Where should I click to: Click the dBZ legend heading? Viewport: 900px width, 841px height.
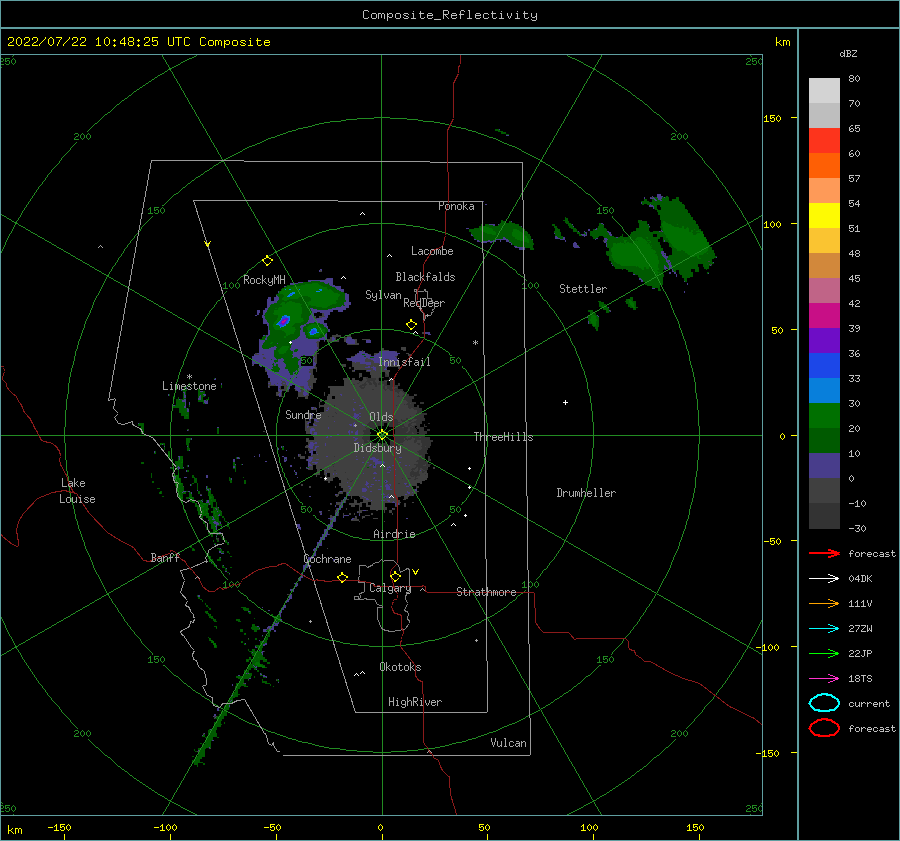point(848,53)
